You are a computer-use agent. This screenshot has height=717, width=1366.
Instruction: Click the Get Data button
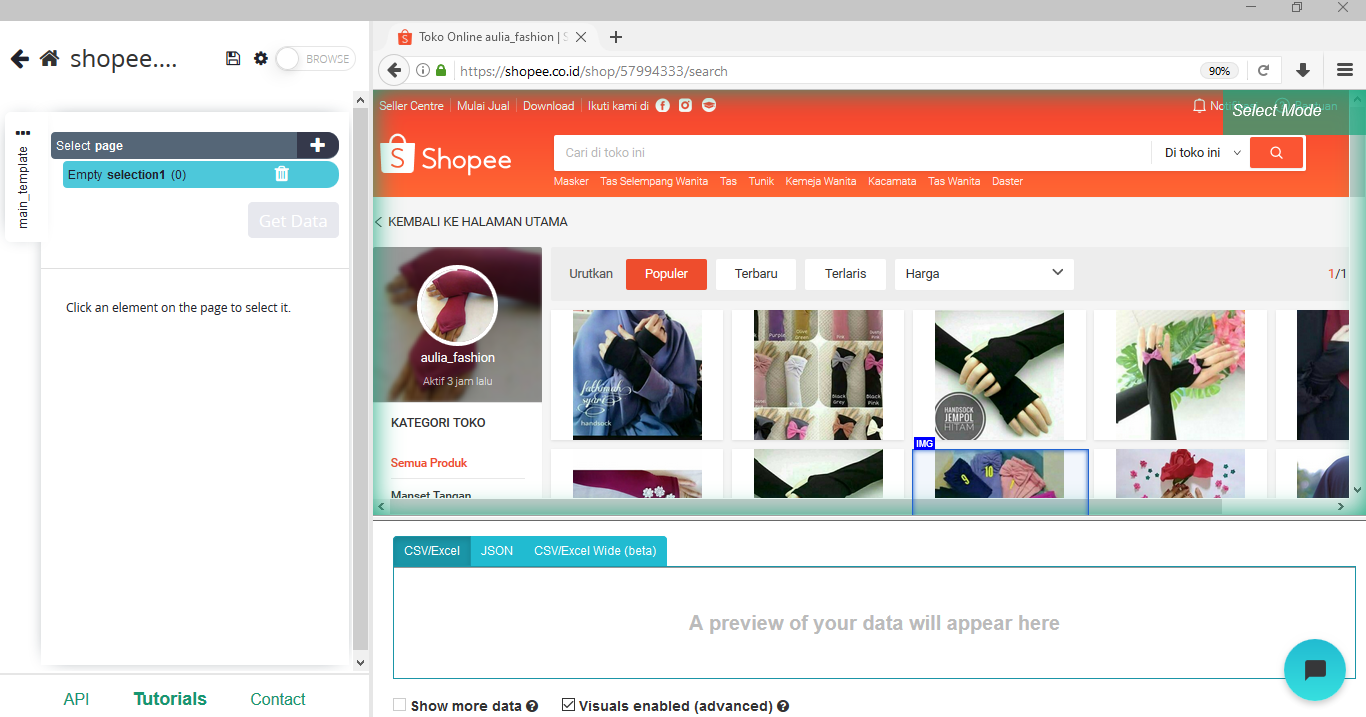(293, 221)
